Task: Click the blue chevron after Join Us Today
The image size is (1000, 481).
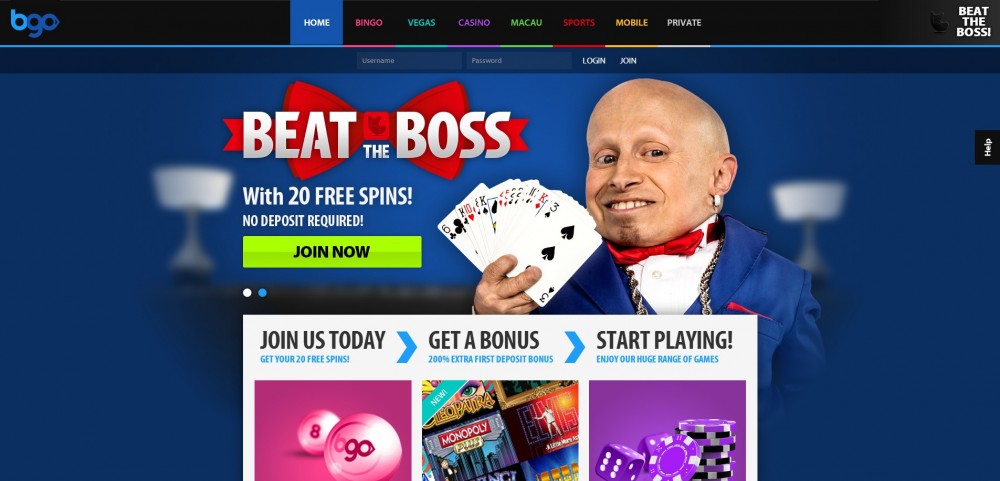Action: [x=407, y=347]
